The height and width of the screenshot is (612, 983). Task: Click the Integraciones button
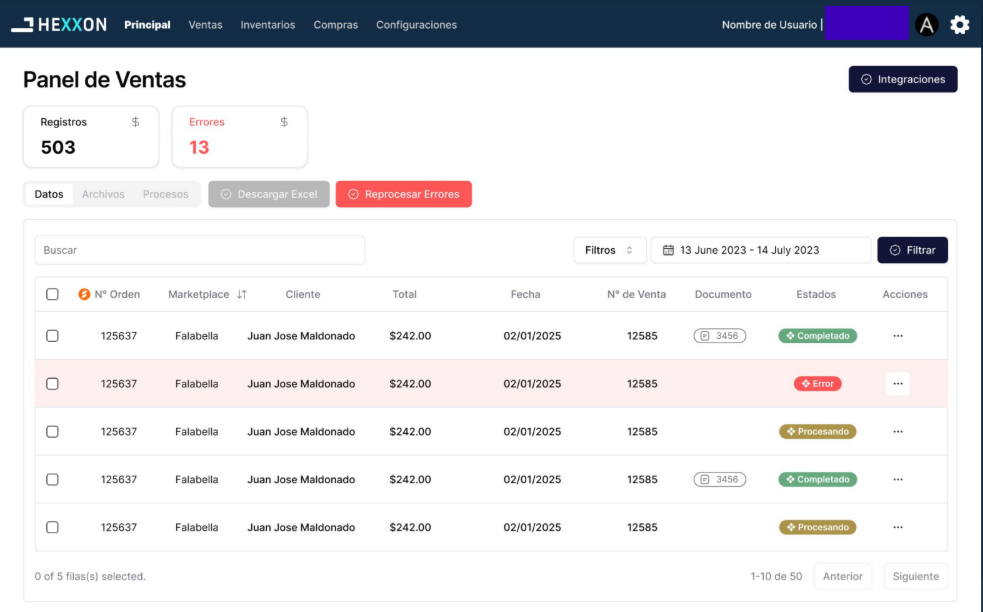click(903, 79)
